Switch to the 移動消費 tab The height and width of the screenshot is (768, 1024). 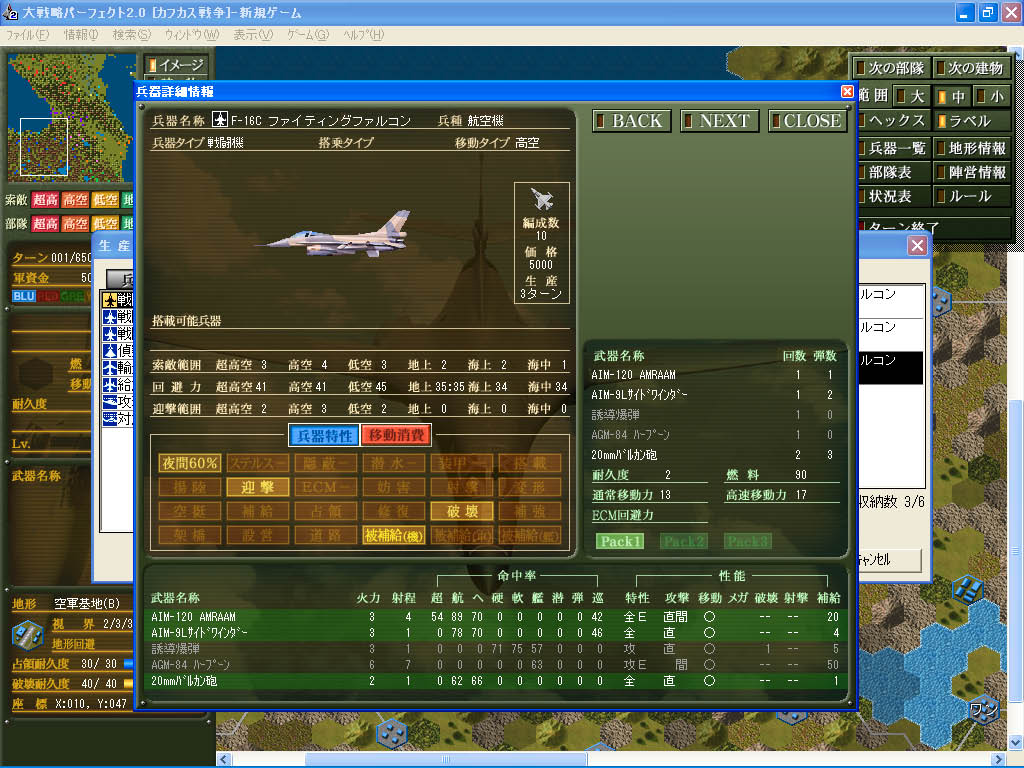point(396,436)
